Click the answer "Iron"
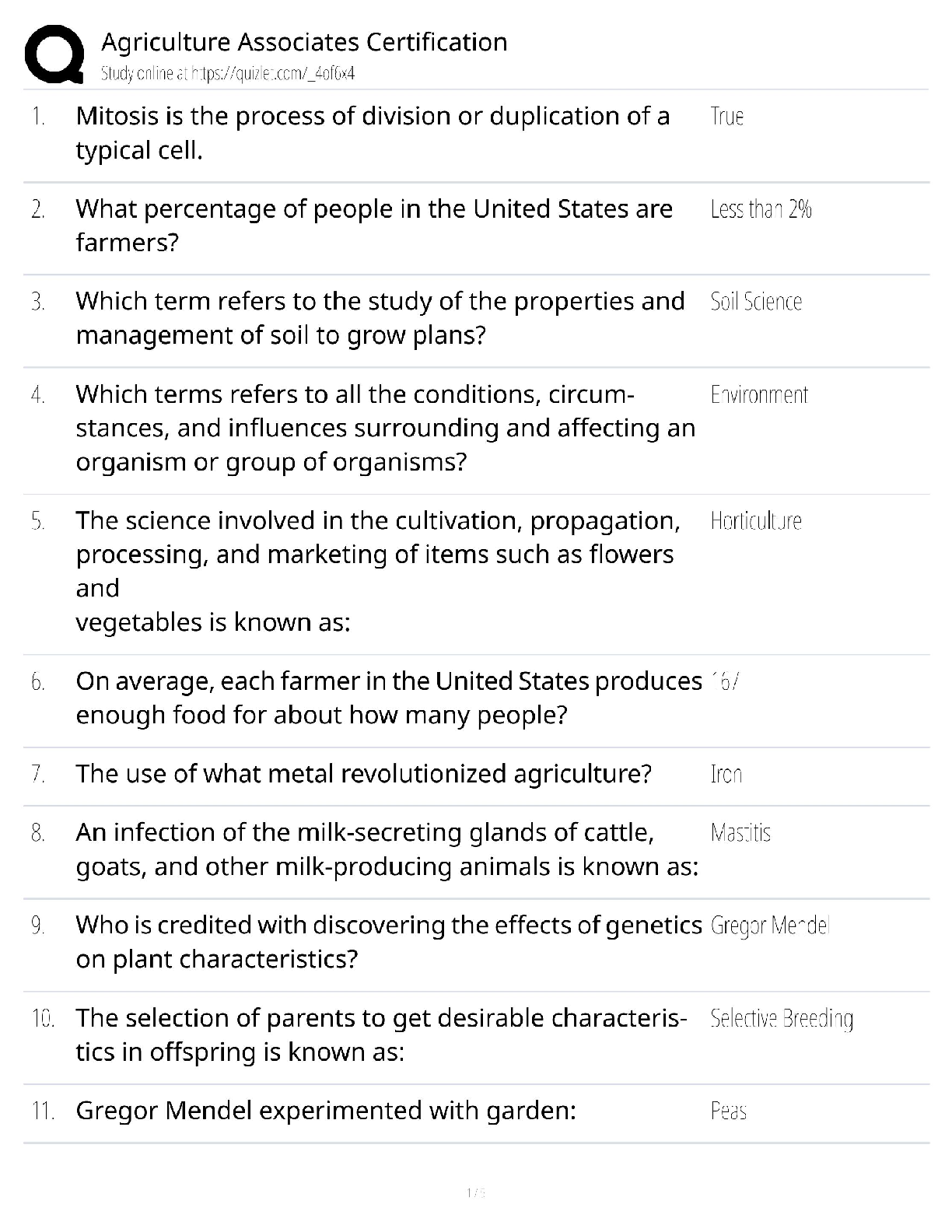This screenshot has width=952, height=1232. 726,774
